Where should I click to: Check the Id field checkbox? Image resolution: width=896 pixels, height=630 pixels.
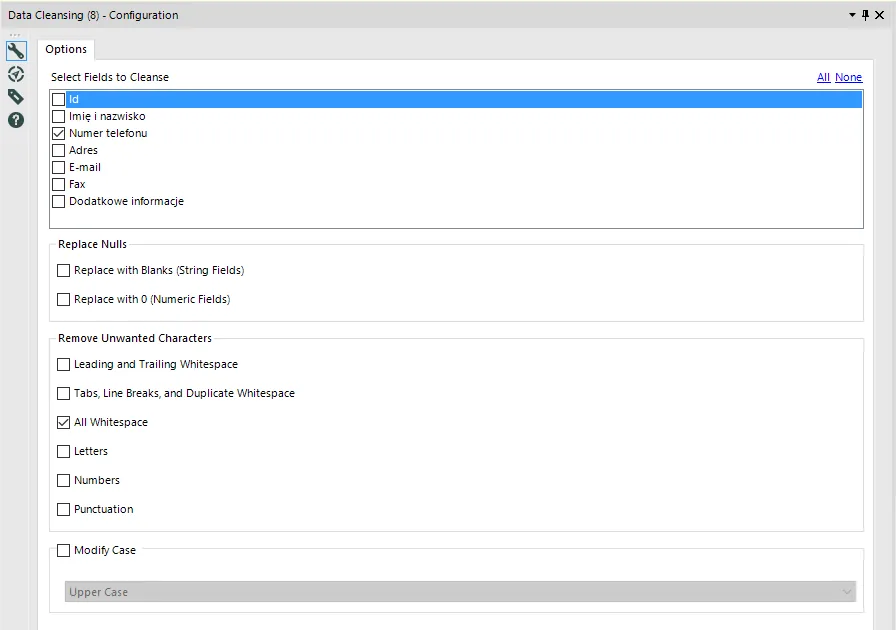pos(58,99)
